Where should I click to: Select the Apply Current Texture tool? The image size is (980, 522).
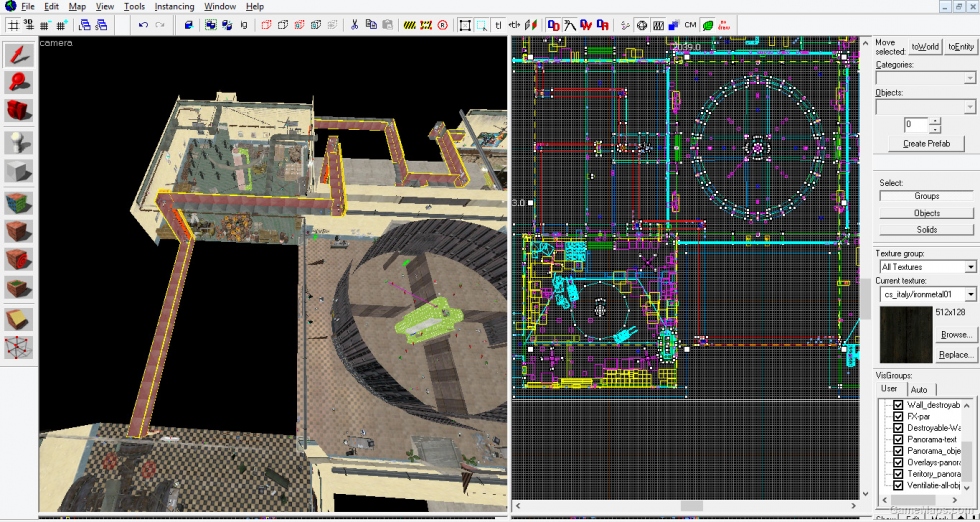click(19, 231)
